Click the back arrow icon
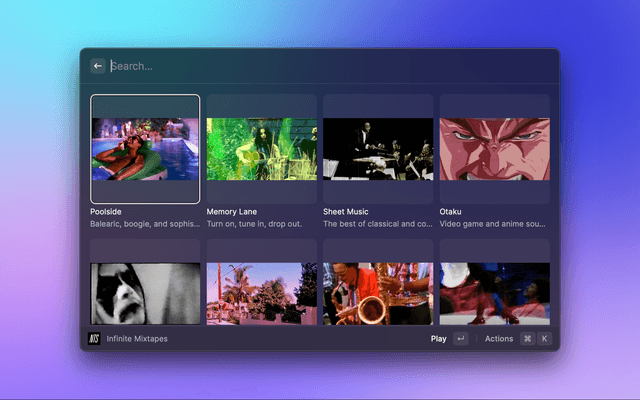The height and width of the screenshot is (400, 640). click(98, 66)
